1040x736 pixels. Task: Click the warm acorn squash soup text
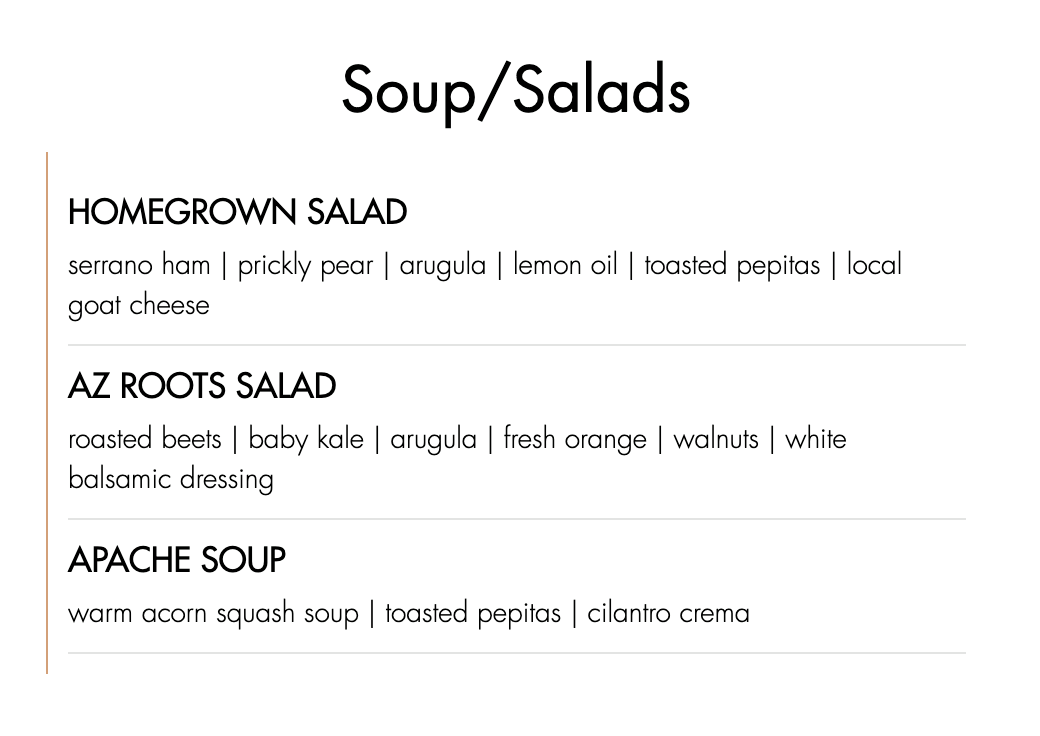(x=213, y=613)
